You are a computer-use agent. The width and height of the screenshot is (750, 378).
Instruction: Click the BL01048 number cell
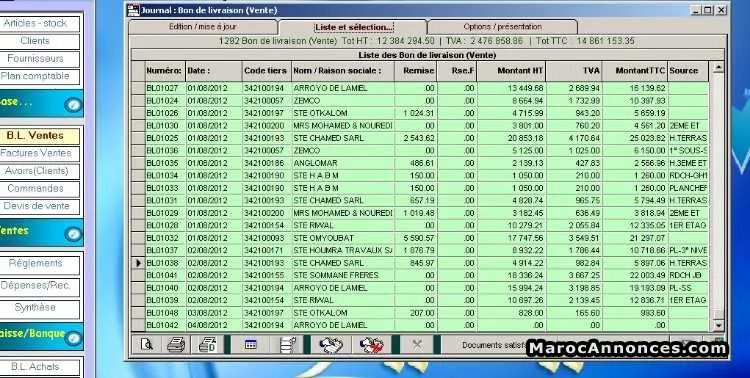pyautogui.click(x=165, y=313)
